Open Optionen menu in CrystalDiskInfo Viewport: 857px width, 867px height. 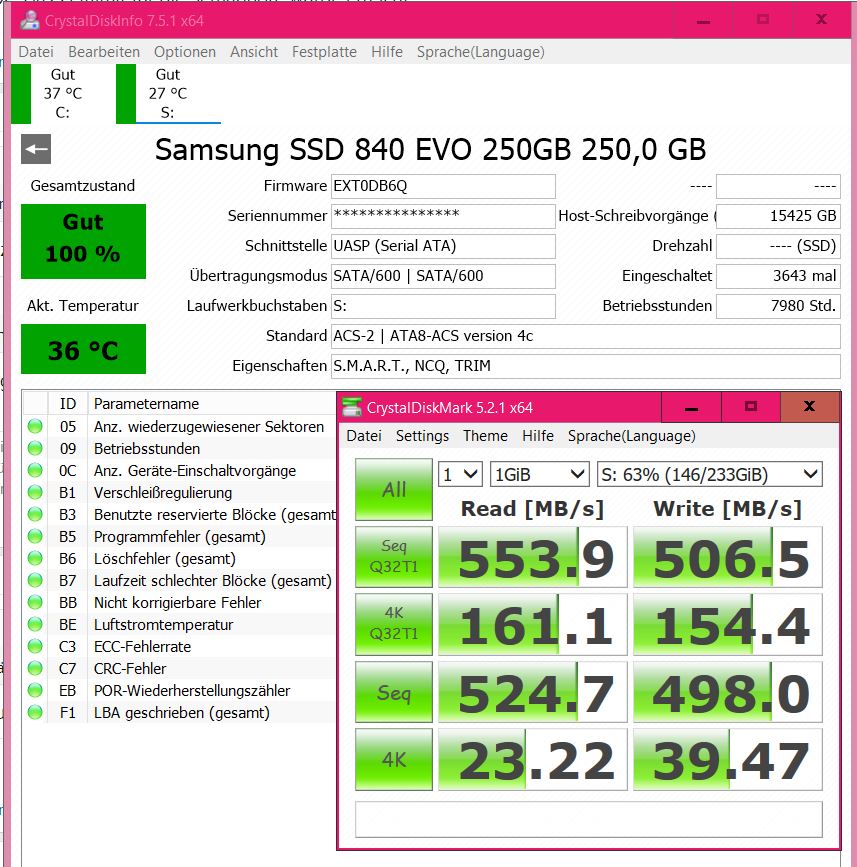point(185,52)
